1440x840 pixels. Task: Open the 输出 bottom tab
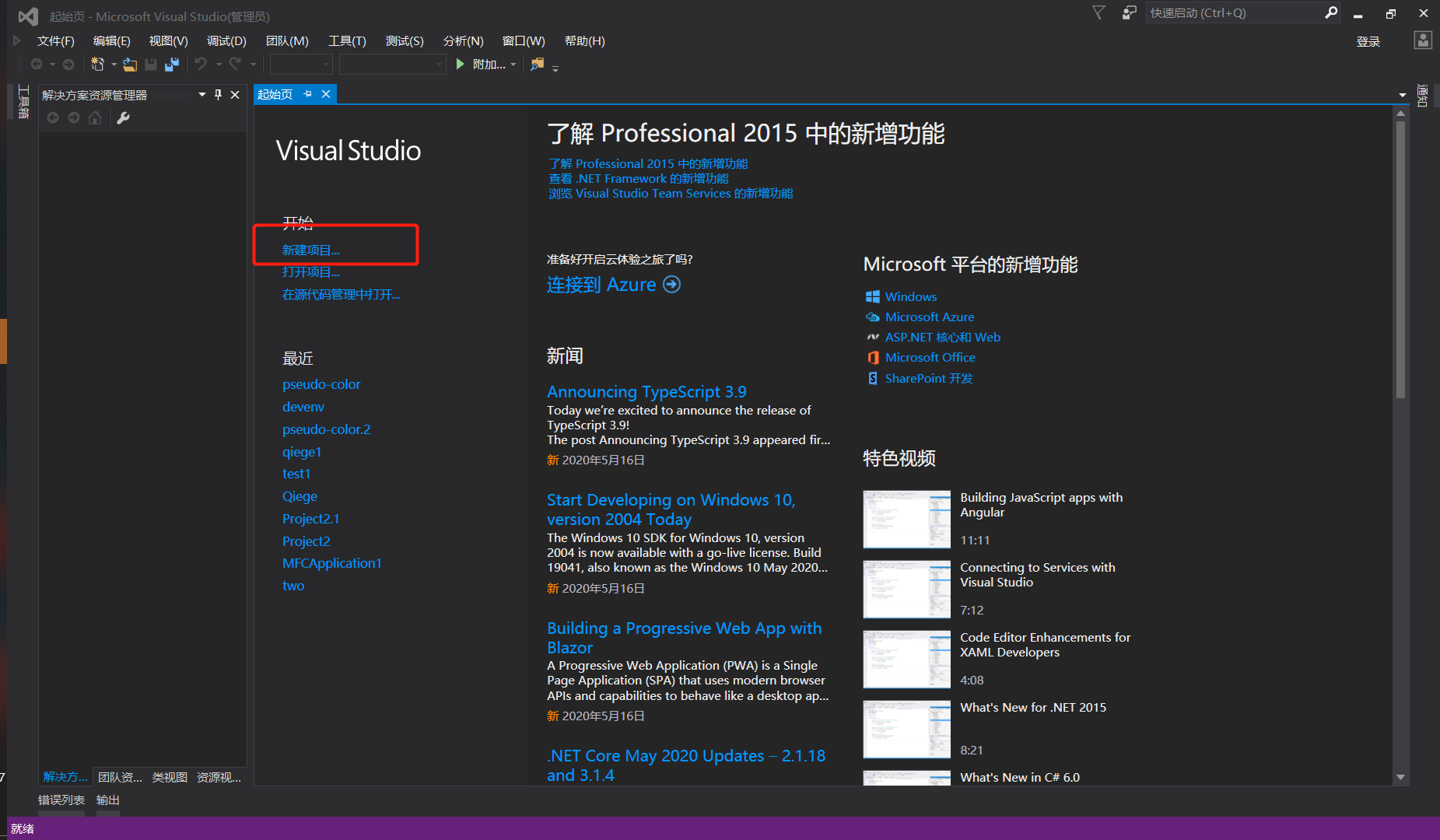pos(107,800)
